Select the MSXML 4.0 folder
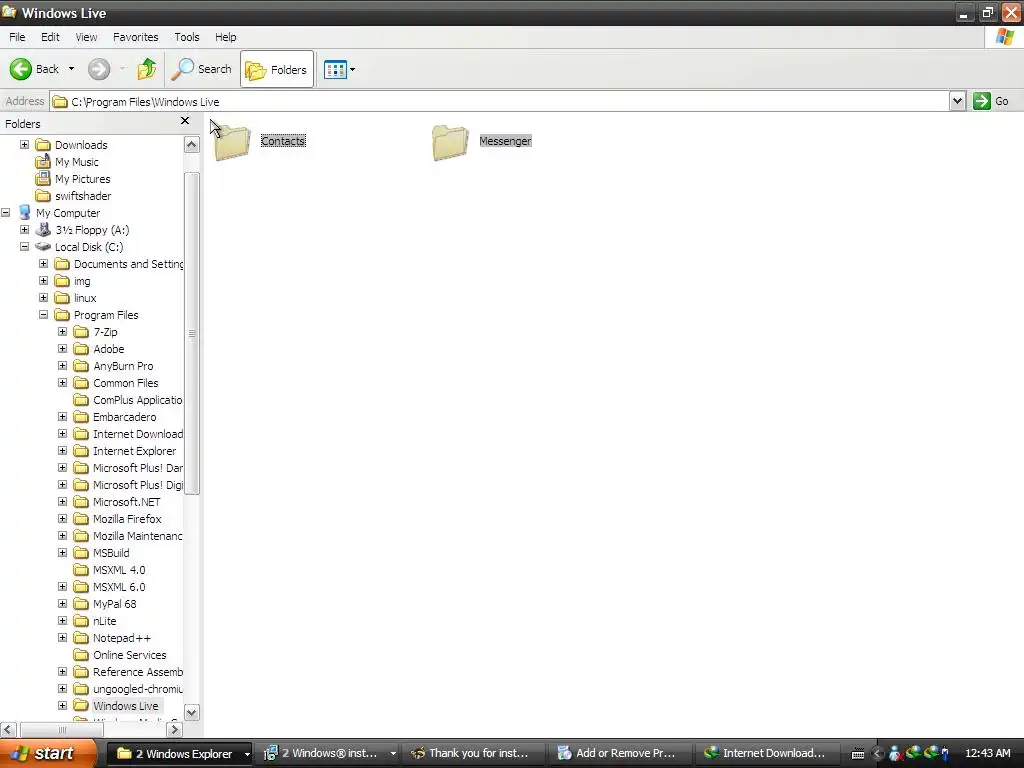Image resolution: width=1024 pixels, height=768 pixels. click(x=119, y=569)
